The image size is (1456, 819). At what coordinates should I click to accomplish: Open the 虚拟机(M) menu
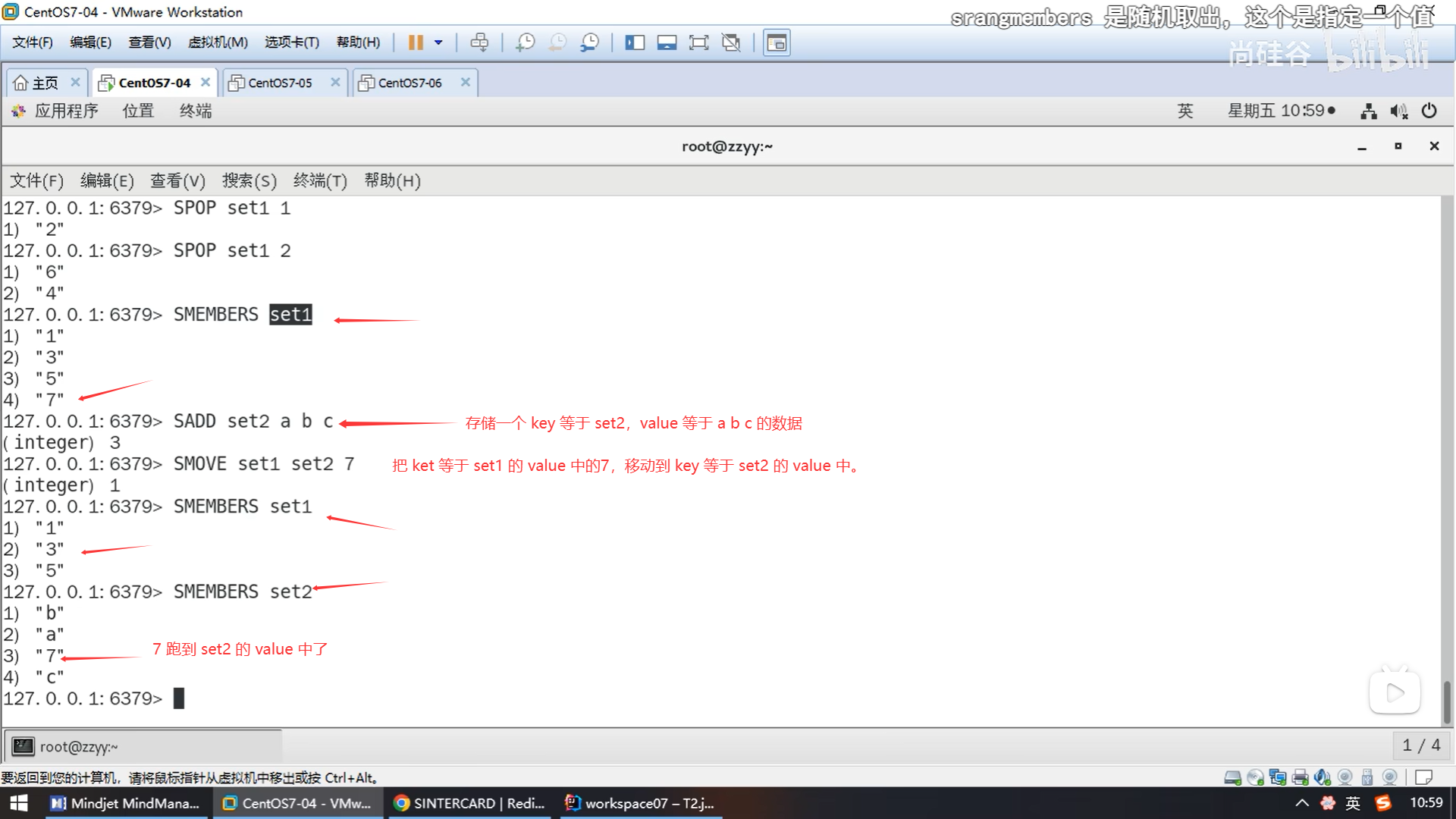coord(218,42)
